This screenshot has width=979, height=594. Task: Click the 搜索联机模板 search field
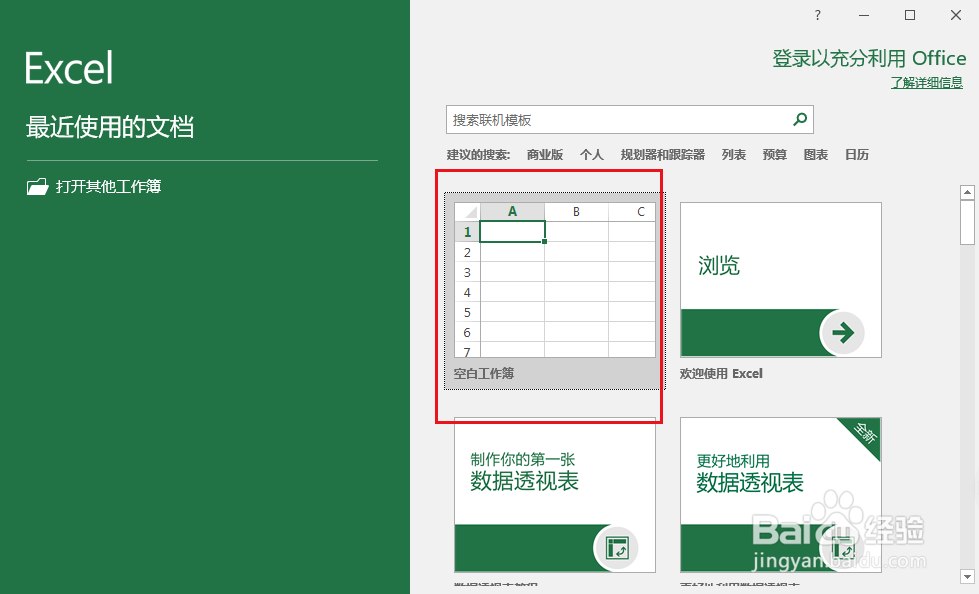tap(629, 119)
